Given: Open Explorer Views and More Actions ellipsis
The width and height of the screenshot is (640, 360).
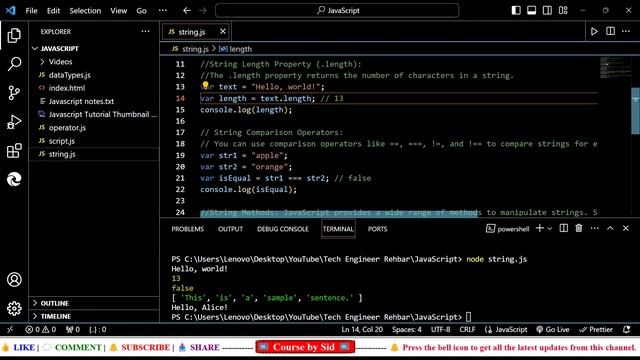Looking at the screenshot, I should (x=145, y=31).
